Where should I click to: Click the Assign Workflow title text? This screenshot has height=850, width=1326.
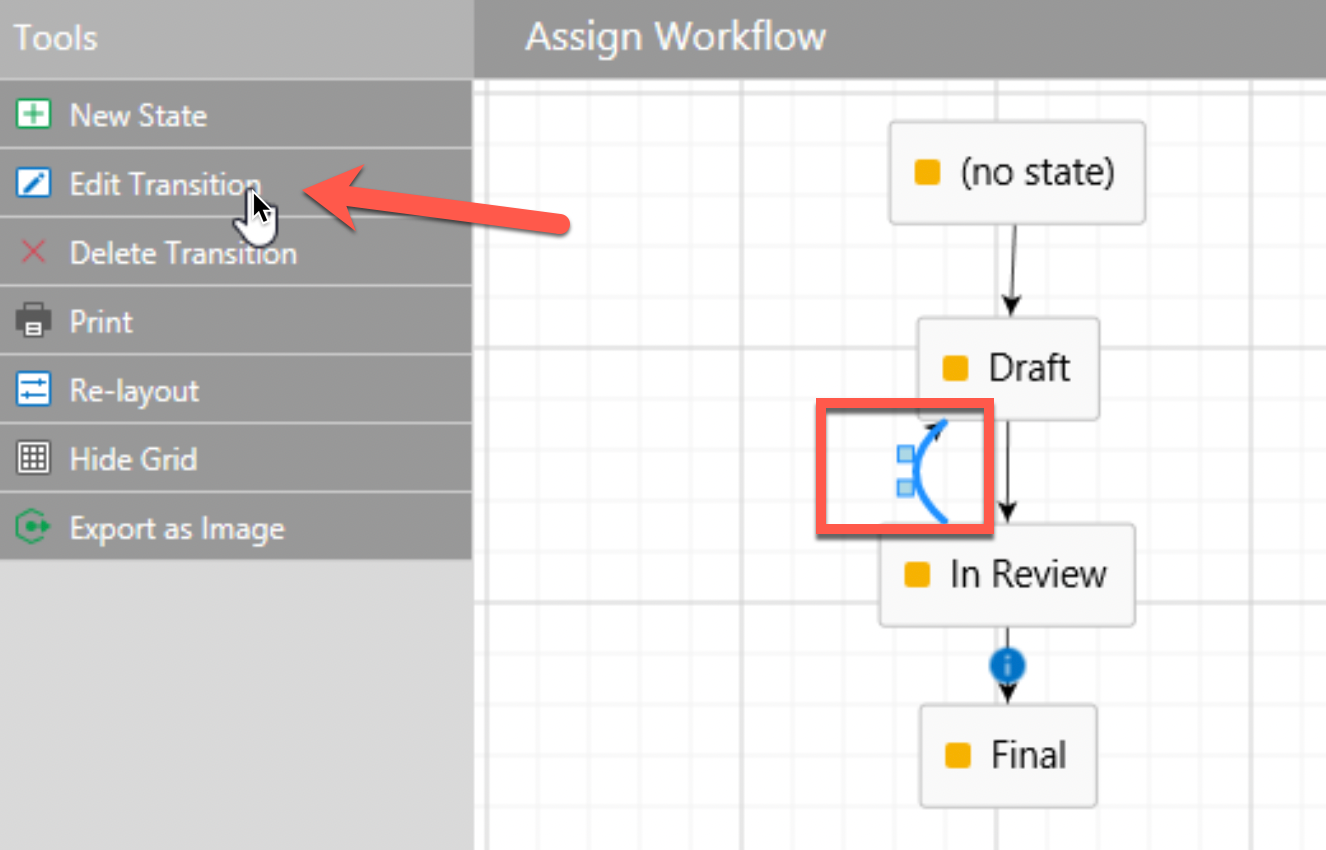[676, 38]
